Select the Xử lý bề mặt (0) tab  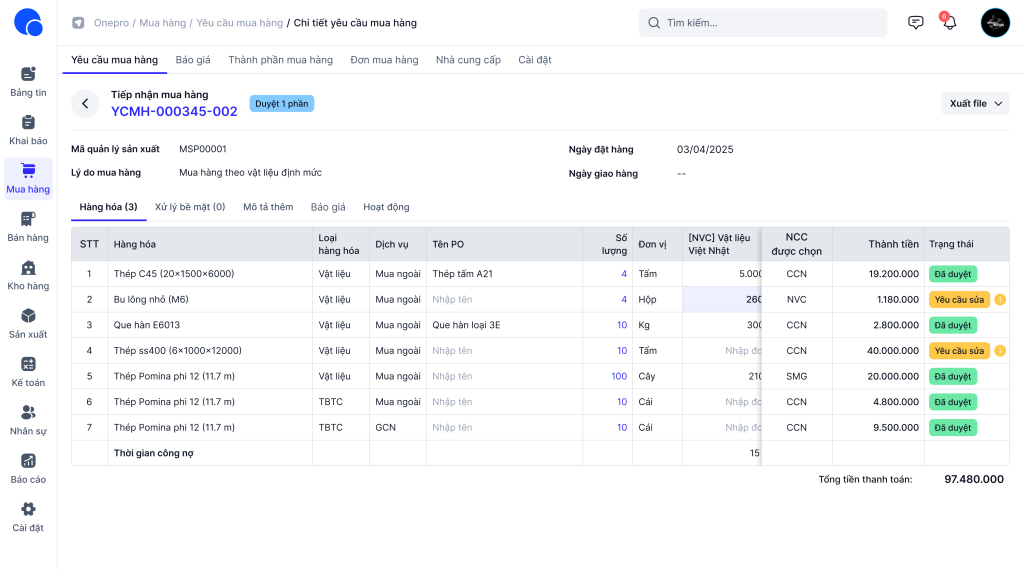[190, 207]
